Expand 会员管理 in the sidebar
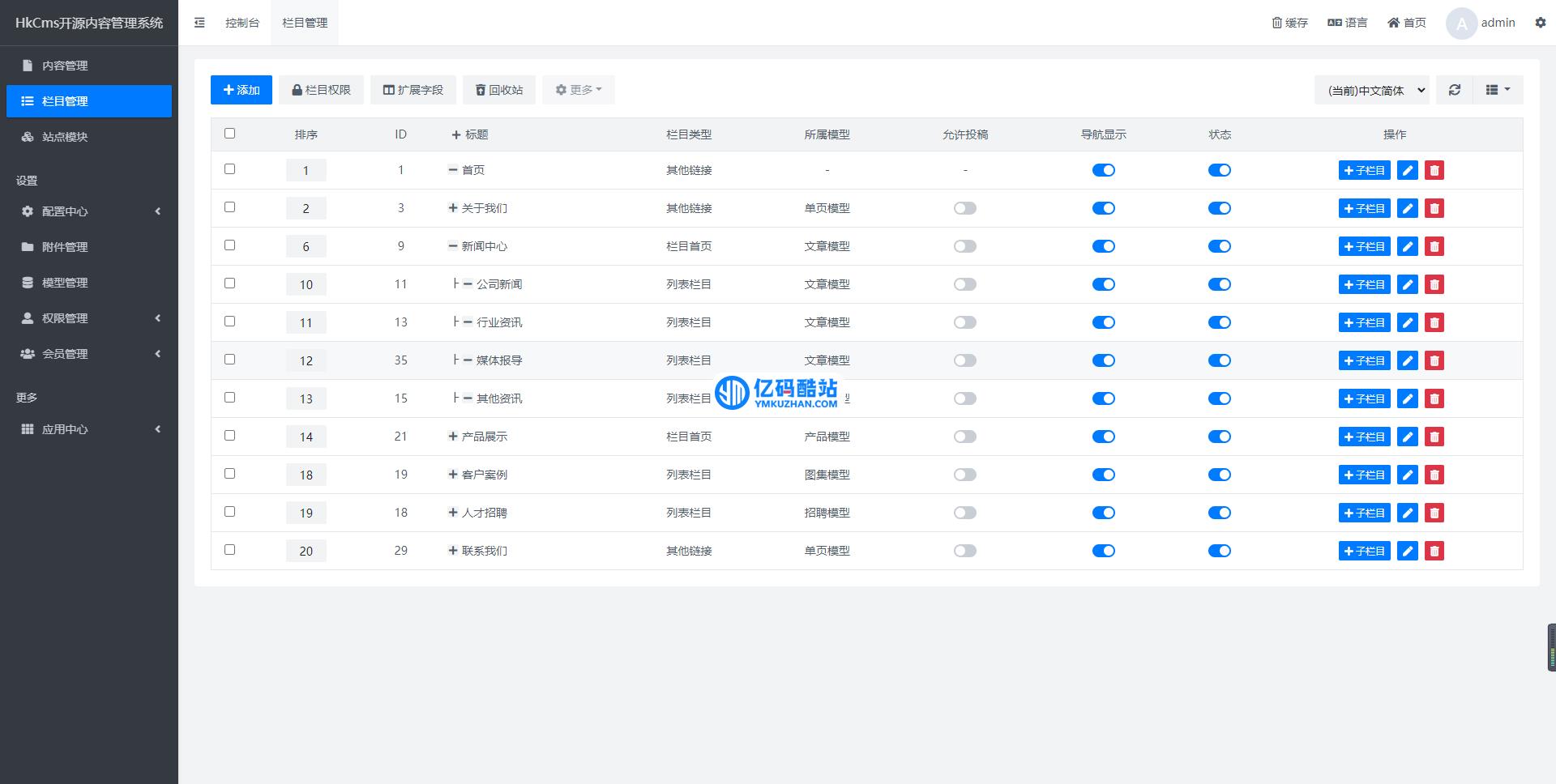This screenshot has width=1556, height=784. tap(89, 354)
